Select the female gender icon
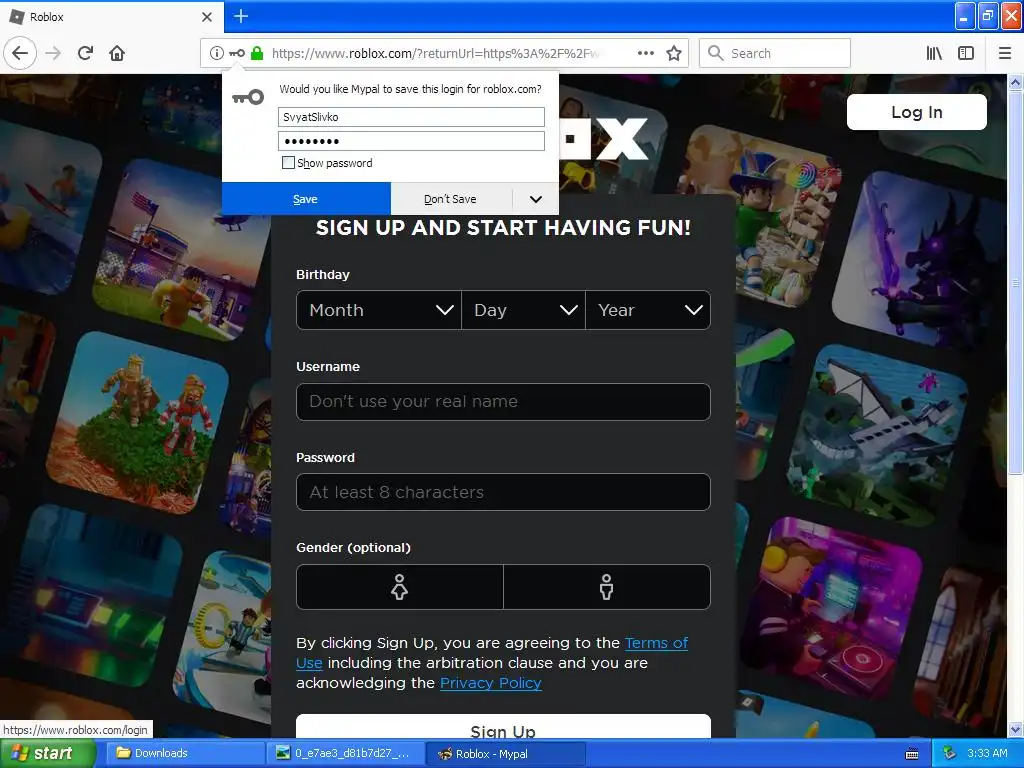 (x=400, y=587)
